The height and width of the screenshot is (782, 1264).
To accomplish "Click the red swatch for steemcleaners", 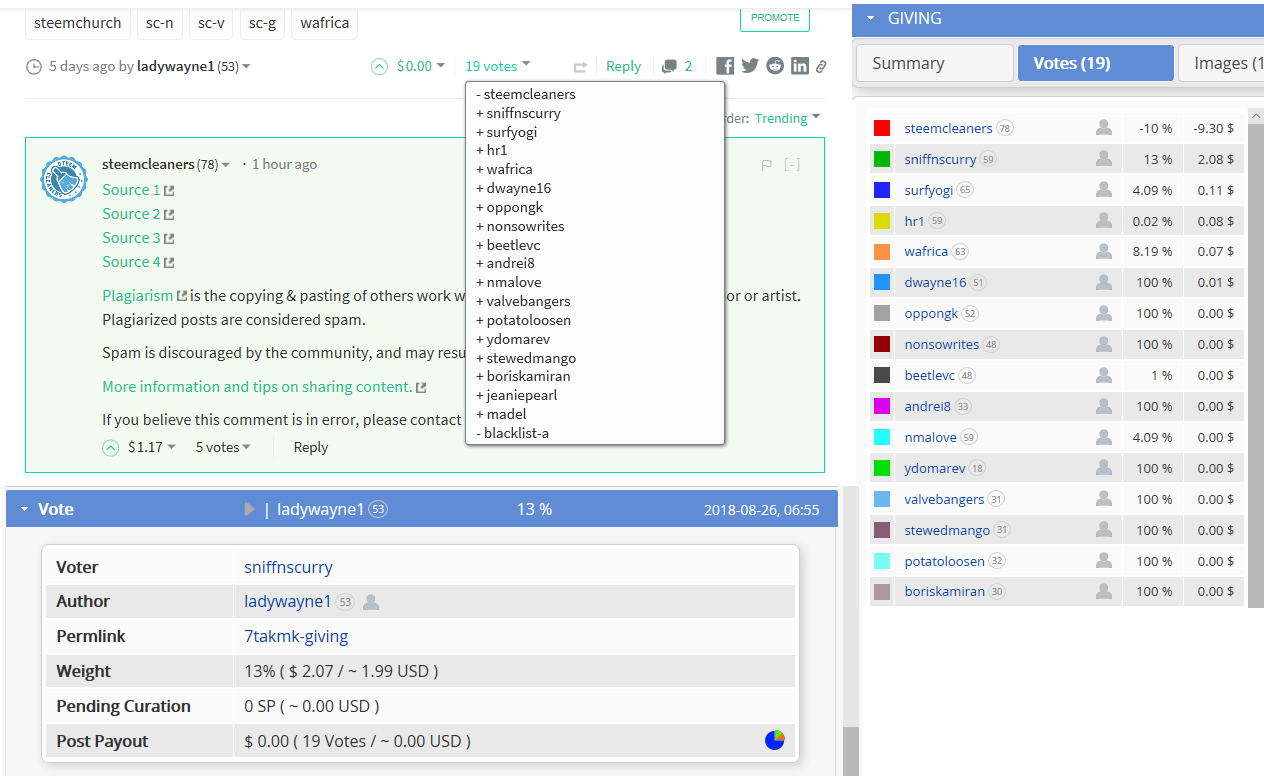I will pos(882,128).
